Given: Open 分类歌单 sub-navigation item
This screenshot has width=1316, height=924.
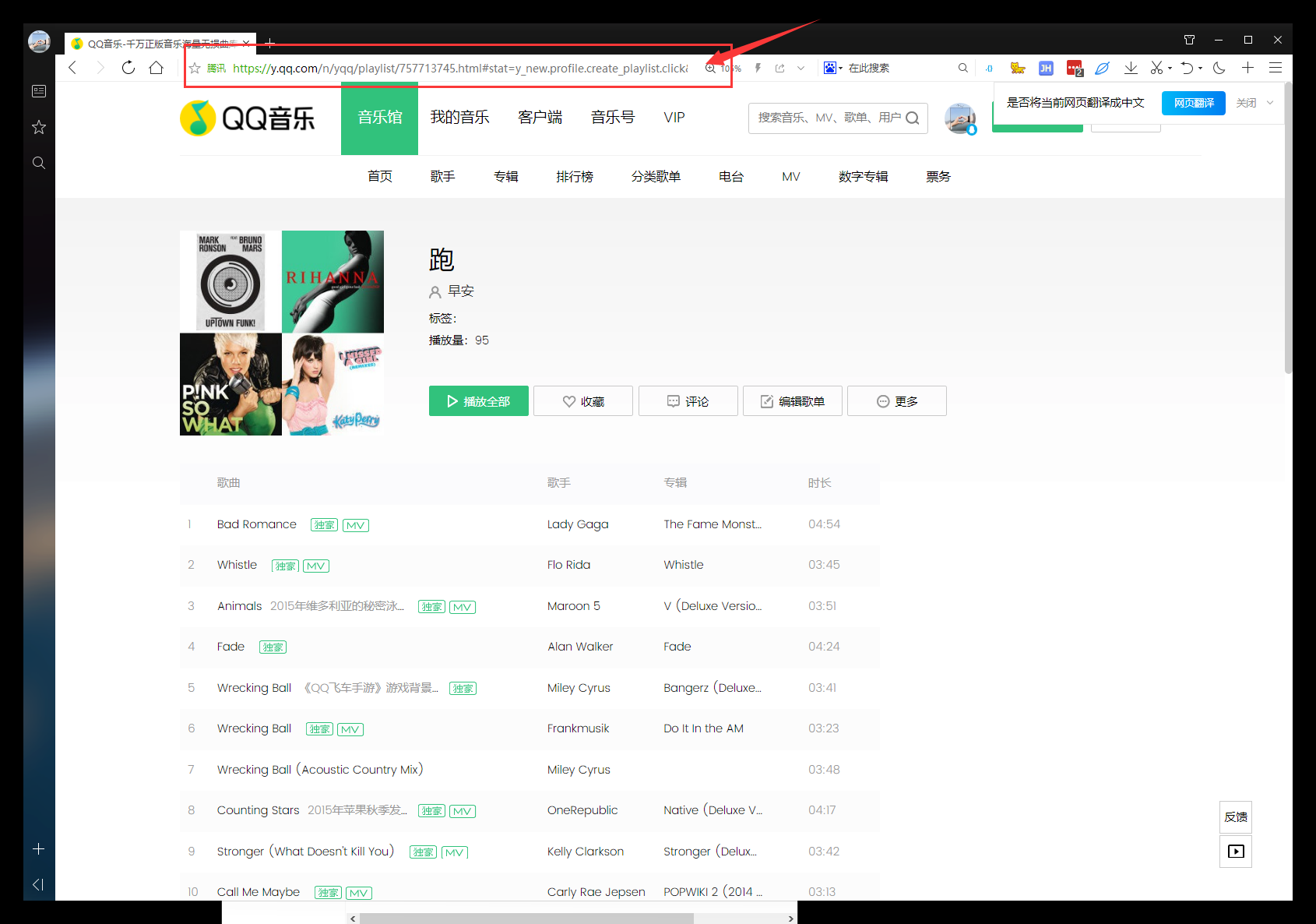Looking at the screenshot, I should click(x=656, y=177).
